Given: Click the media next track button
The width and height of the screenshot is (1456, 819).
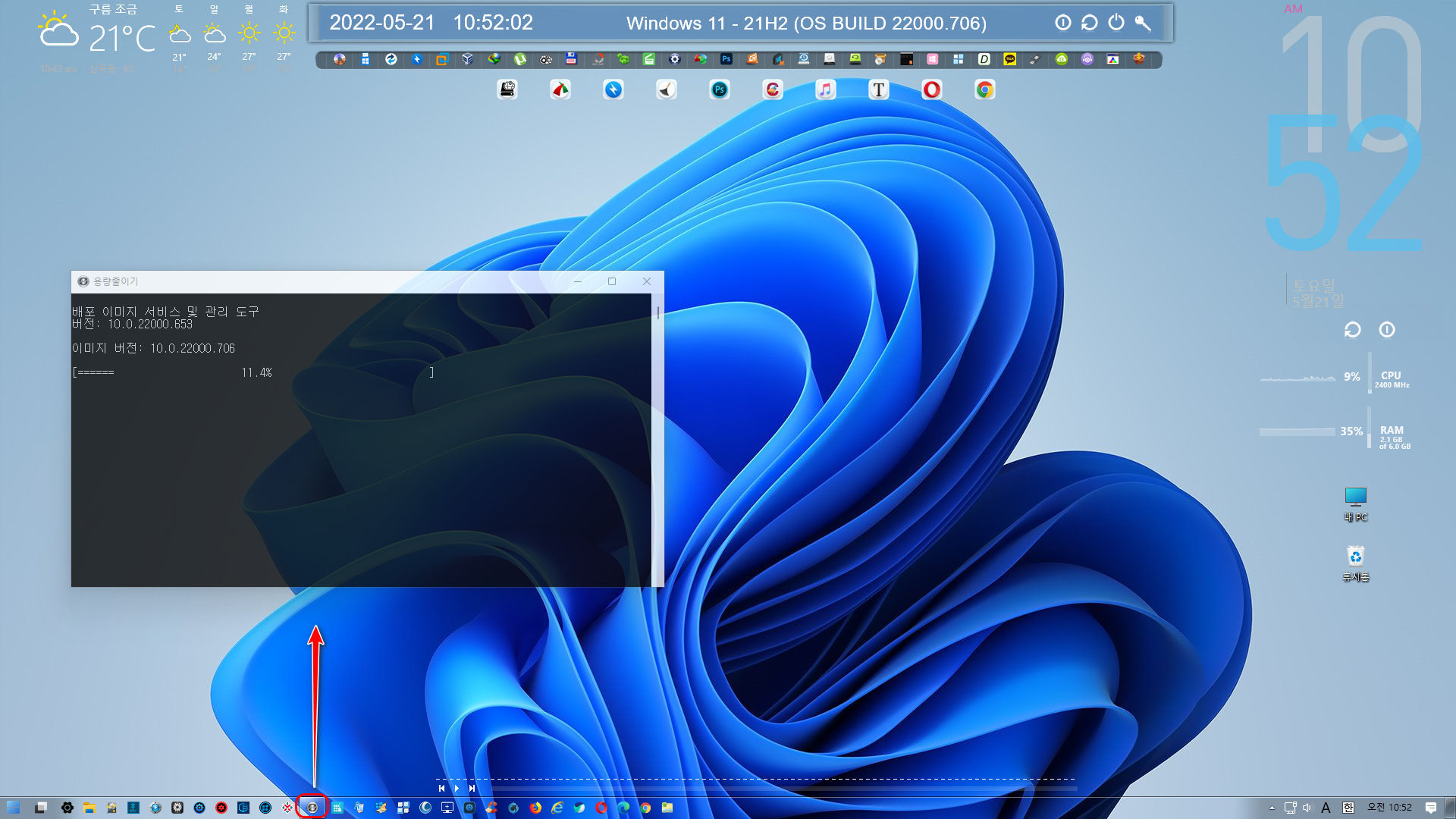Looking at the screenshot, I should [x=472, y=789].
